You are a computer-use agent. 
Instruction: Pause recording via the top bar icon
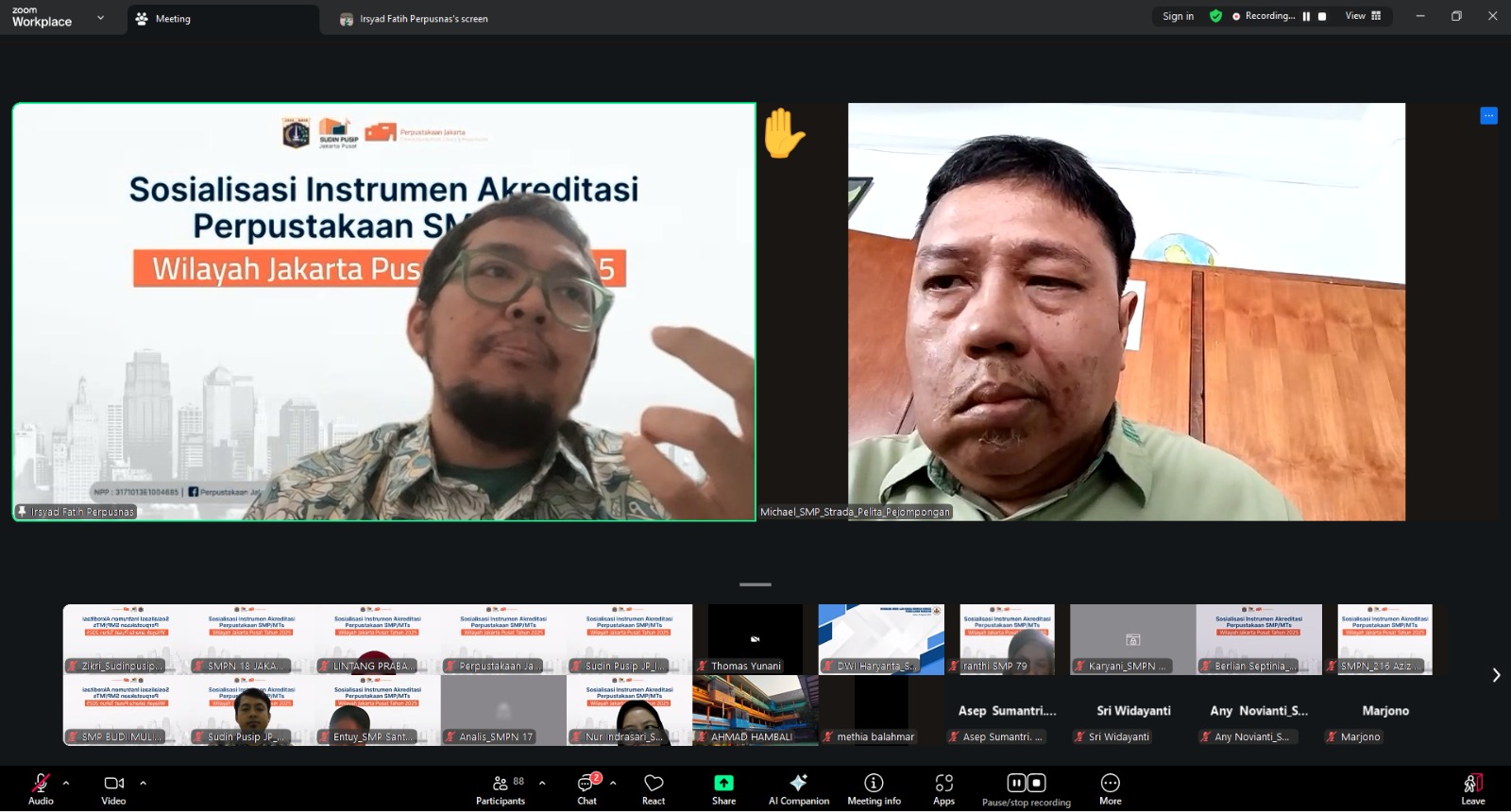[1306, 16]
